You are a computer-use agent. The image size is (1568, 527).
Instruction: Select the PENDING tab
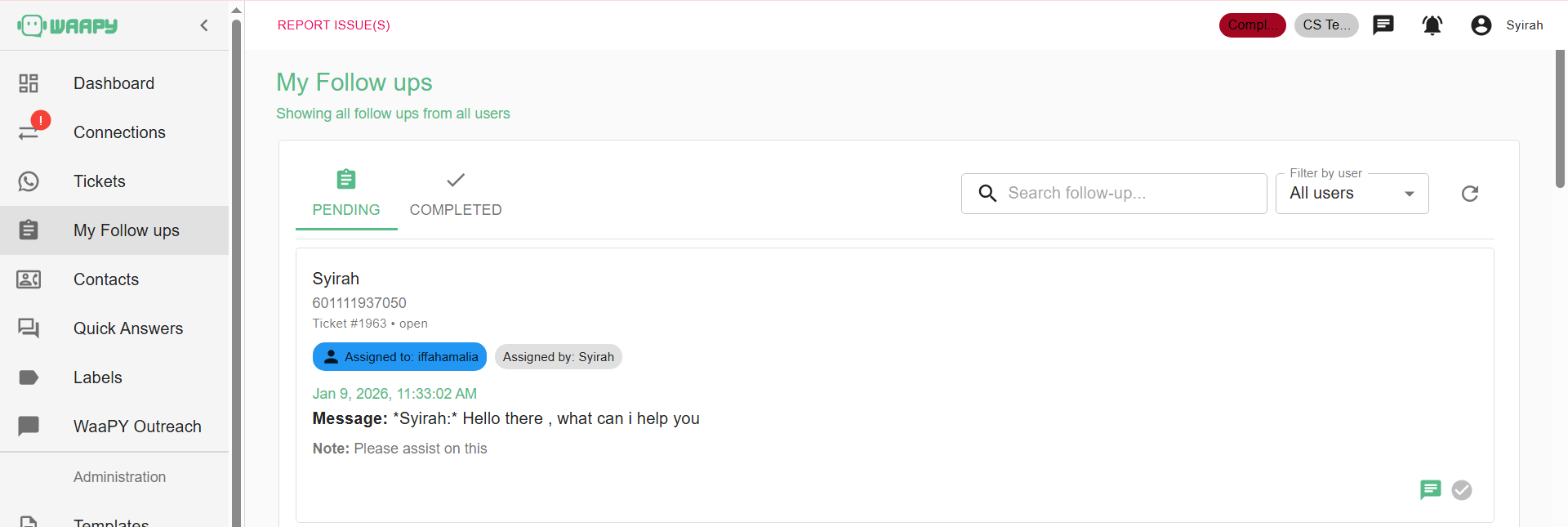[346, 194]
